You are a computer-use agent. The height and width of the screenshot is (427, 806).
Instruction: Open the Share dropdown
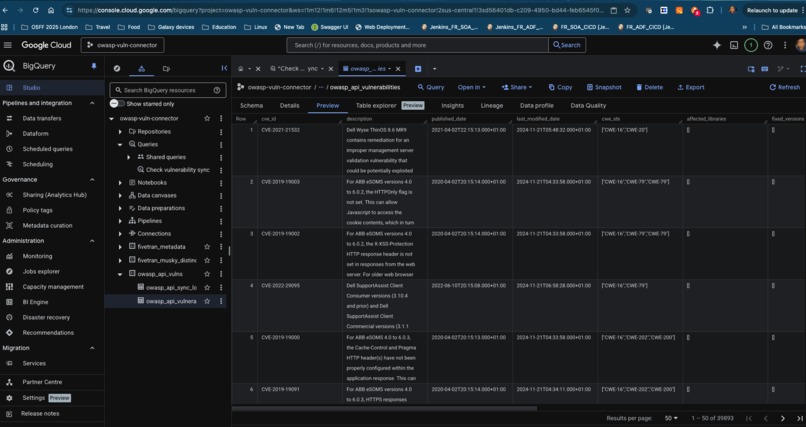(x=517, y=87)
